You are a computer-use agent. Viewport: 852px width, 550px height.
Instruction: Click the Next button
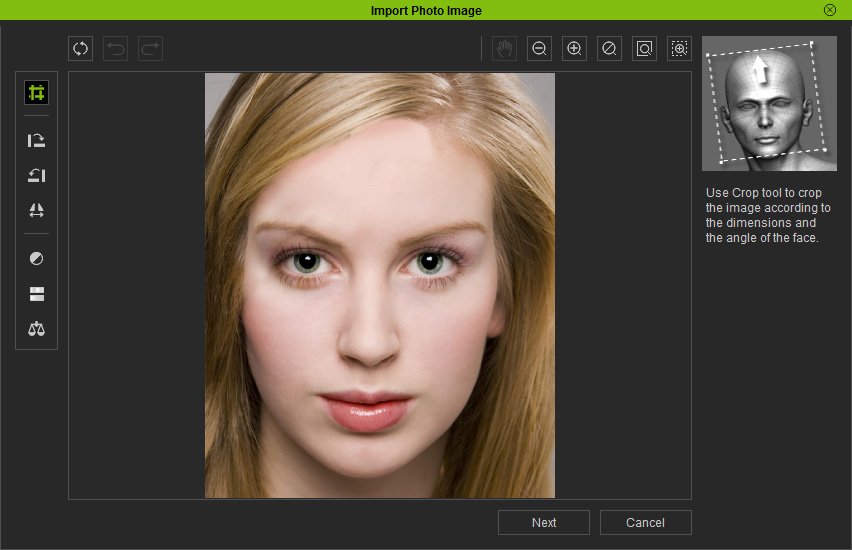pyautogui.click(x=544, y=522)
